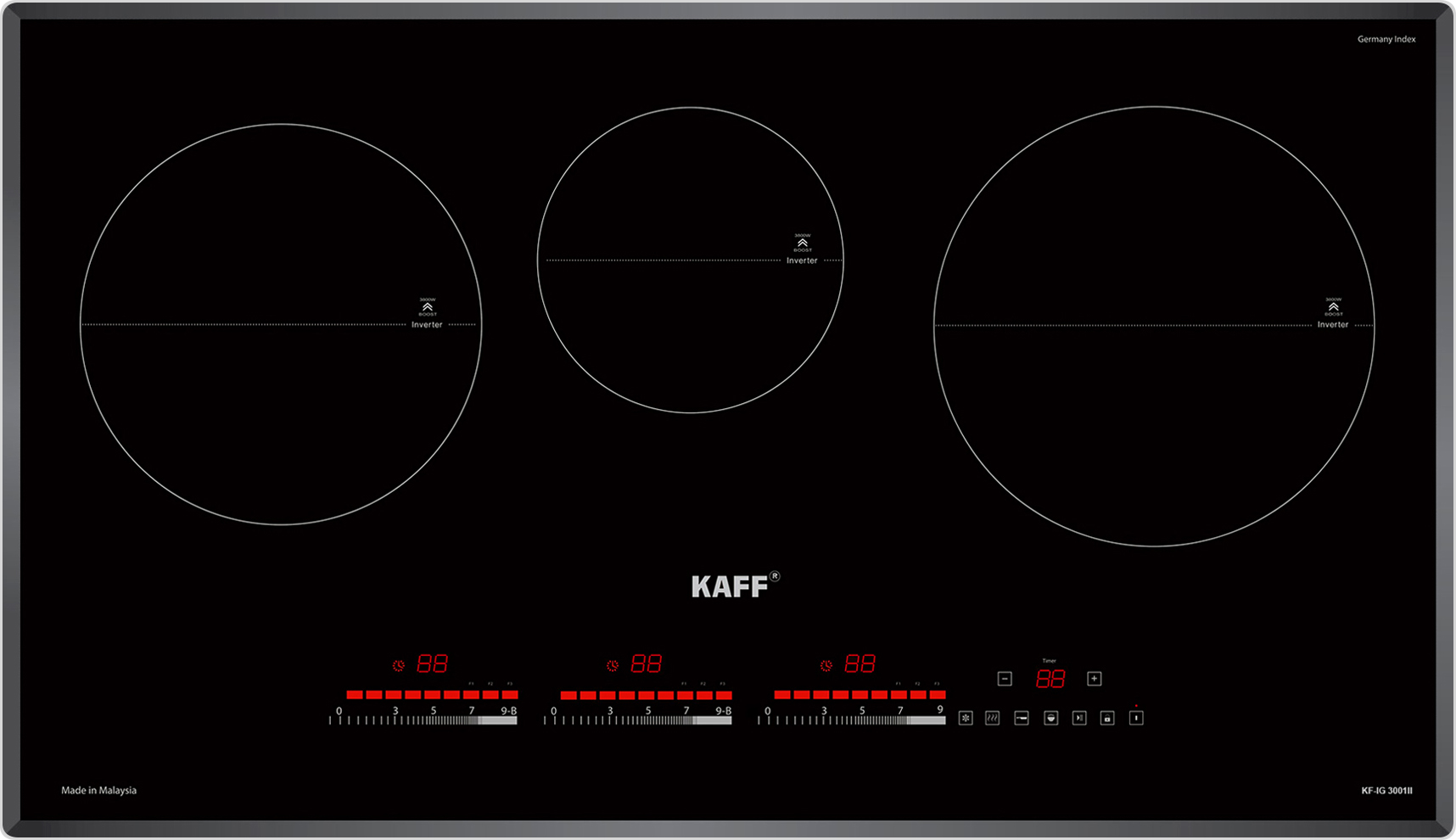Tap 9-B boost on left slider
Screen dimensions: 1456x840
click(508, 718)
